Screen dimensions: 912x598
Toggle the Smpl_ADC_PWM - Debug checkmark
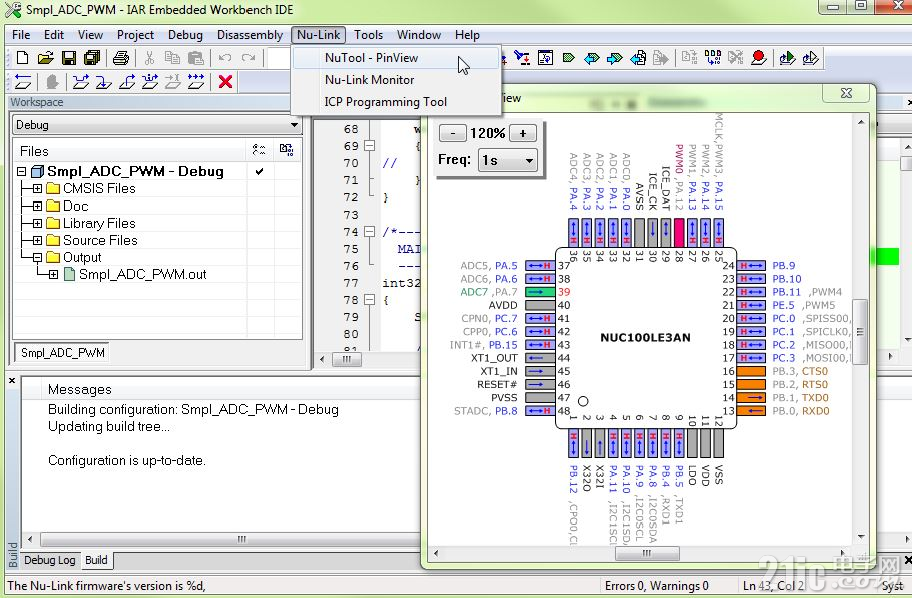259,171
